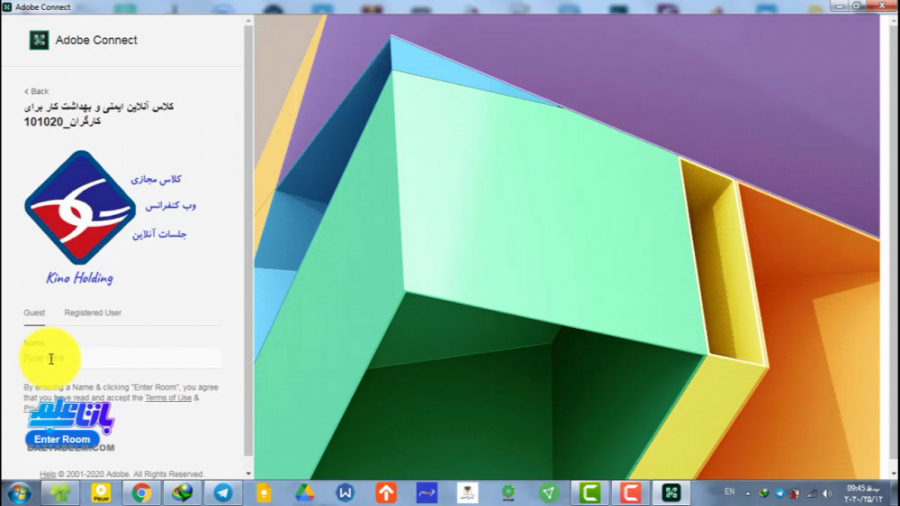Open Google Drive from the taskbar
Image resolution: width=900 pixels, height=506 pixels.
[x=304, y=493]
